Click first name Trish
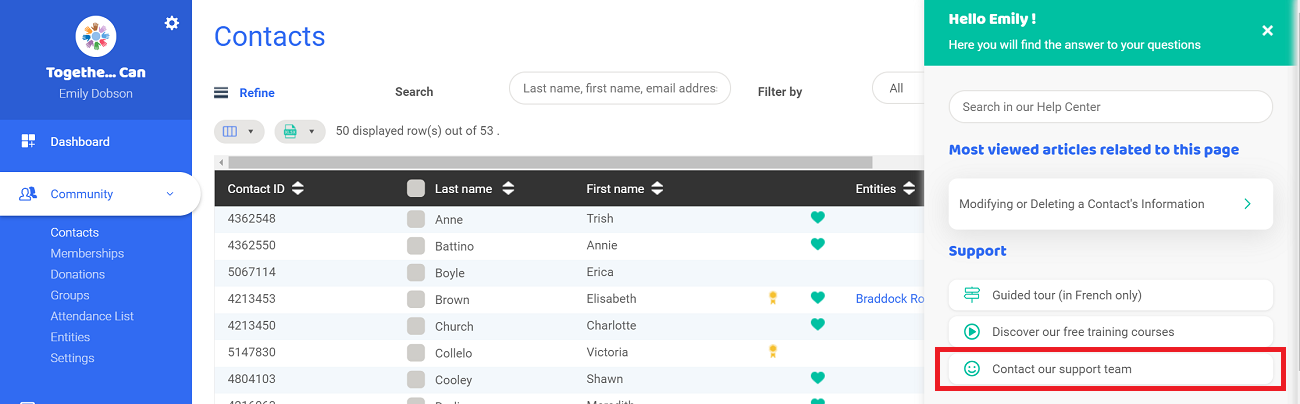The height and width of the screenshot is (404, 1300). coord(600,218)
